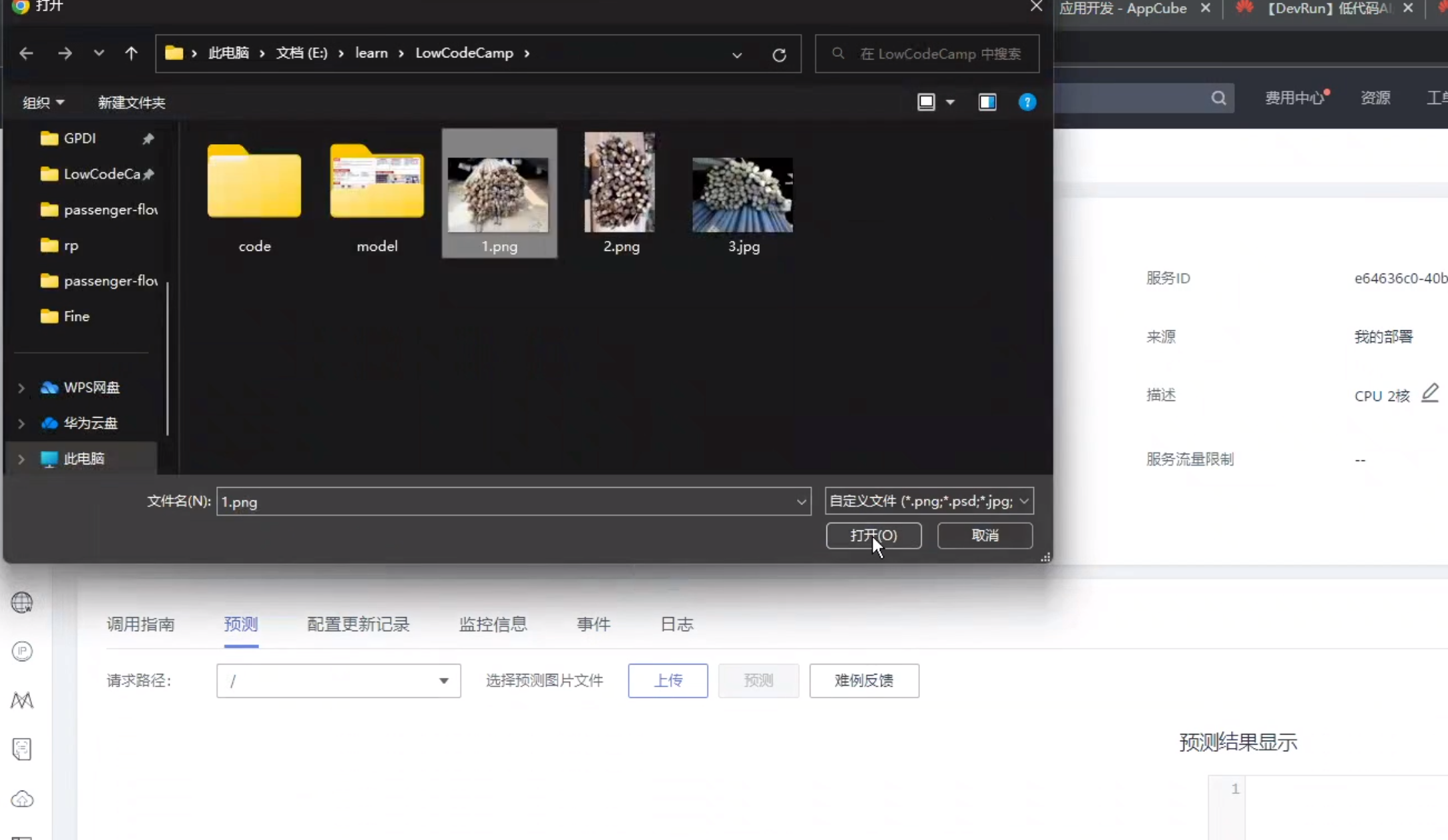Open the view mode dropdown arrow
Viewport: 1448px width, 840px height.
pyautogui.click(x=950, y=102)
